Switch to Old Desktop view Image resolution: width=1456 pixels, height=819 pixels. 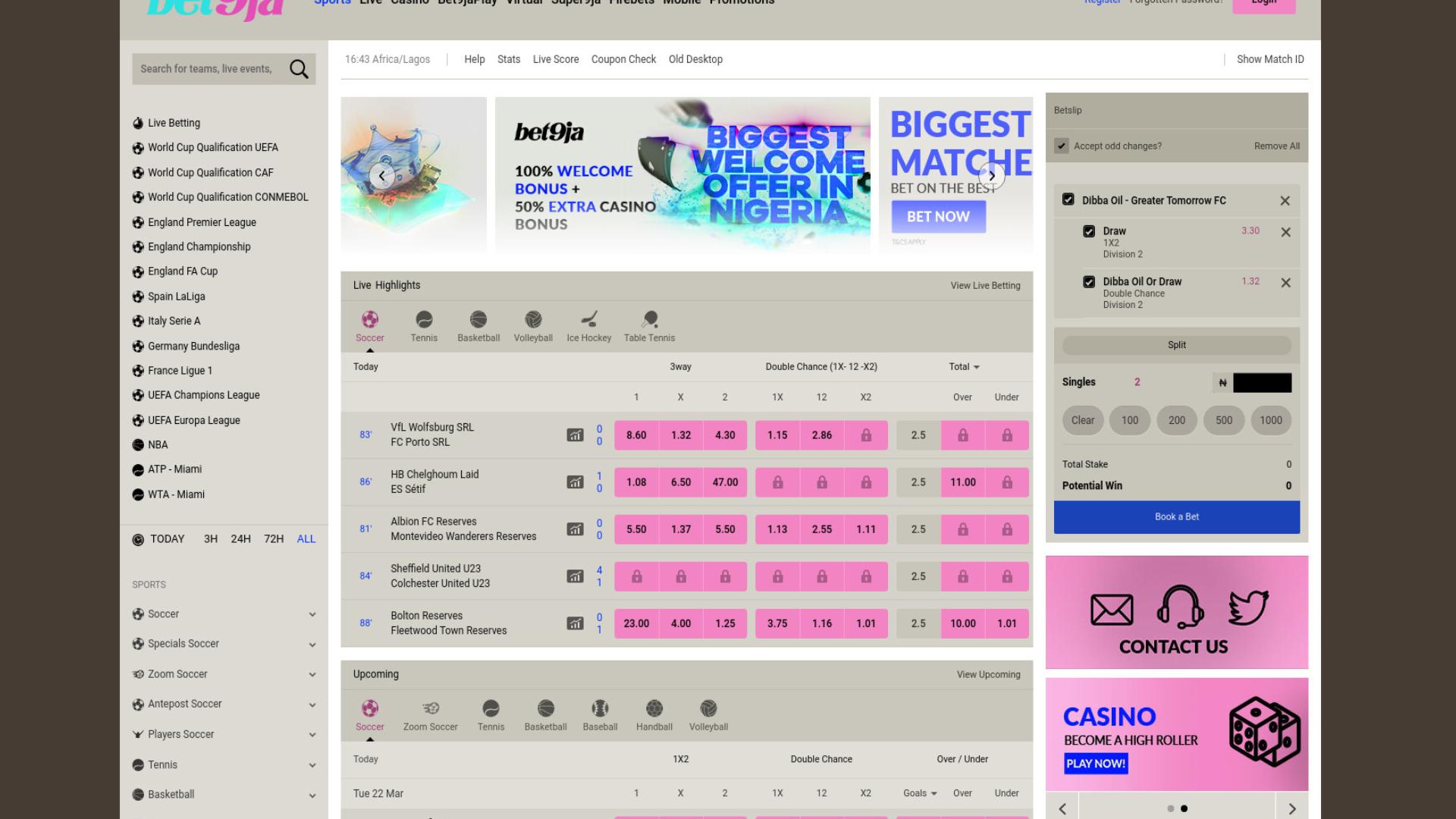[x=695, y=59]
